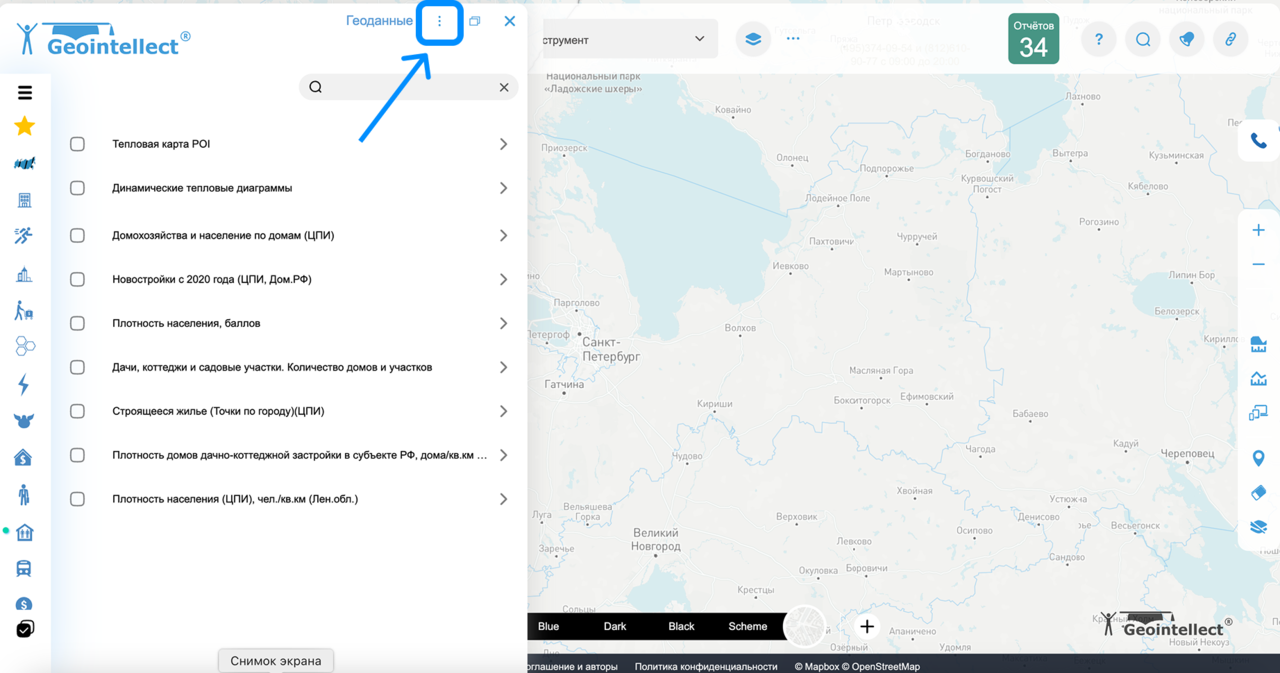
Task: Open the help question mark icon
Action: pos(1098,39)
